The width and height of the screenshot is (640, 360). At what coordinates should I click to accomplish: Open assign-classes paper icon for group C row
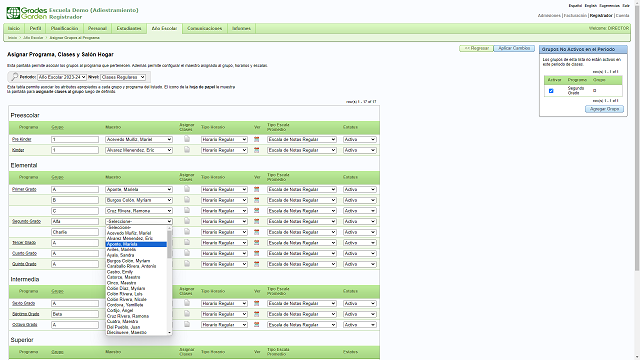coord(187,210)
